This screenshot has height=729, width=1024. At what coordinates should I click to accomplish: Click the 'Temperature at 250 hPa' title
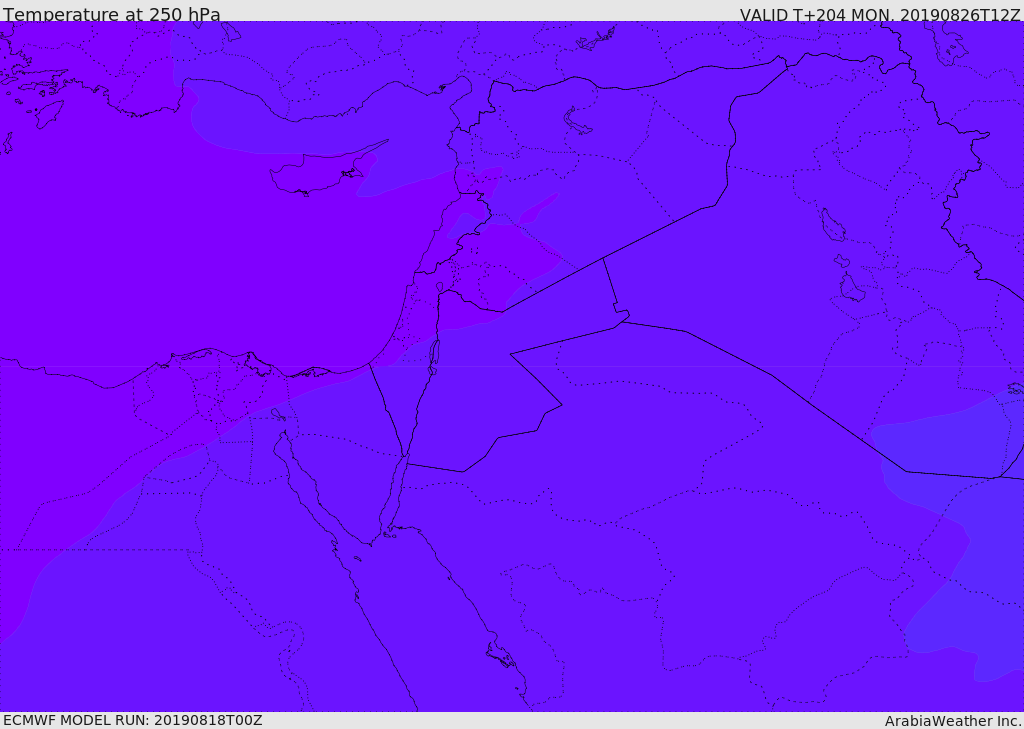point(112,14)
